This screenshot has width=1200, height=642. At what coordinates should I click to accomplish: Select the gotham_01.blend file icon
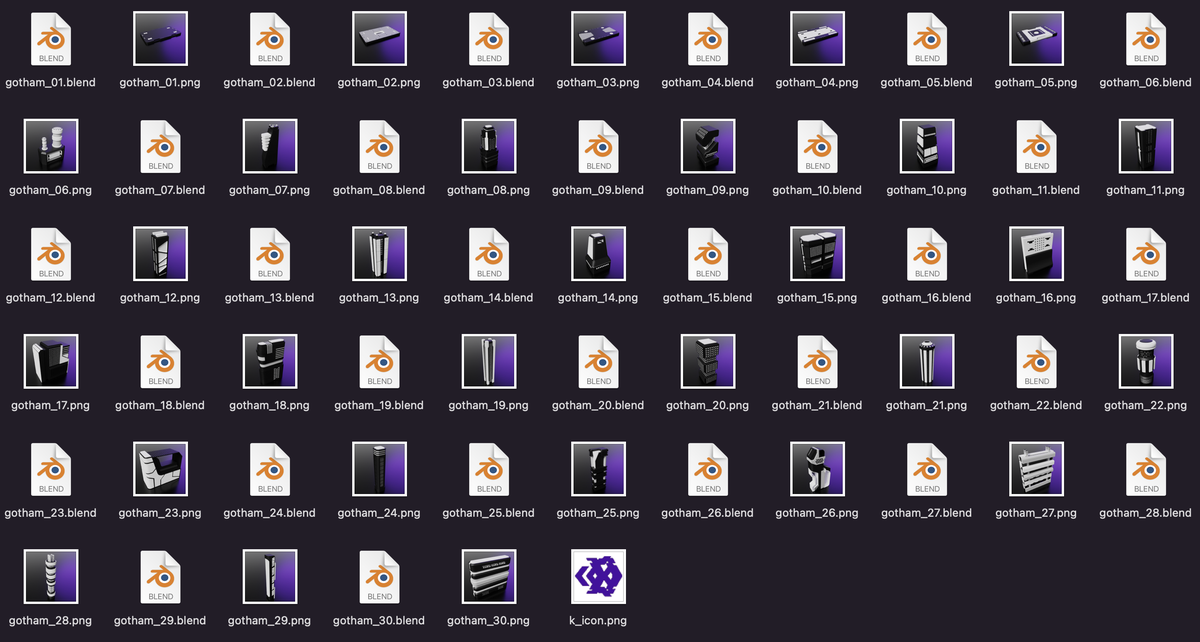point(51,40)
